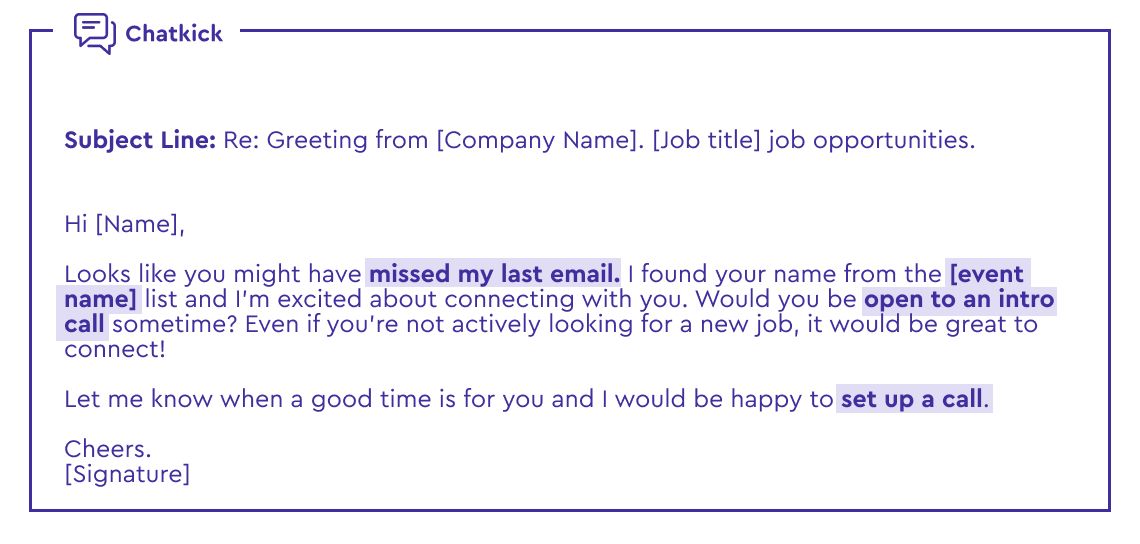Click 'Let me know when' sentence start

tap(168, 399)
